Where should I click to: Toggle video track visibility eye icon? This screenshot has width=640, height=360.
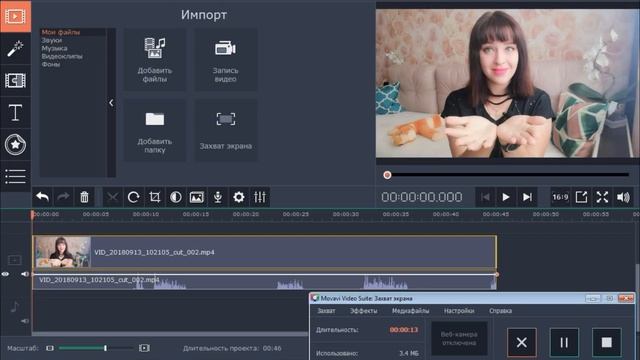[x=5, y=274]
